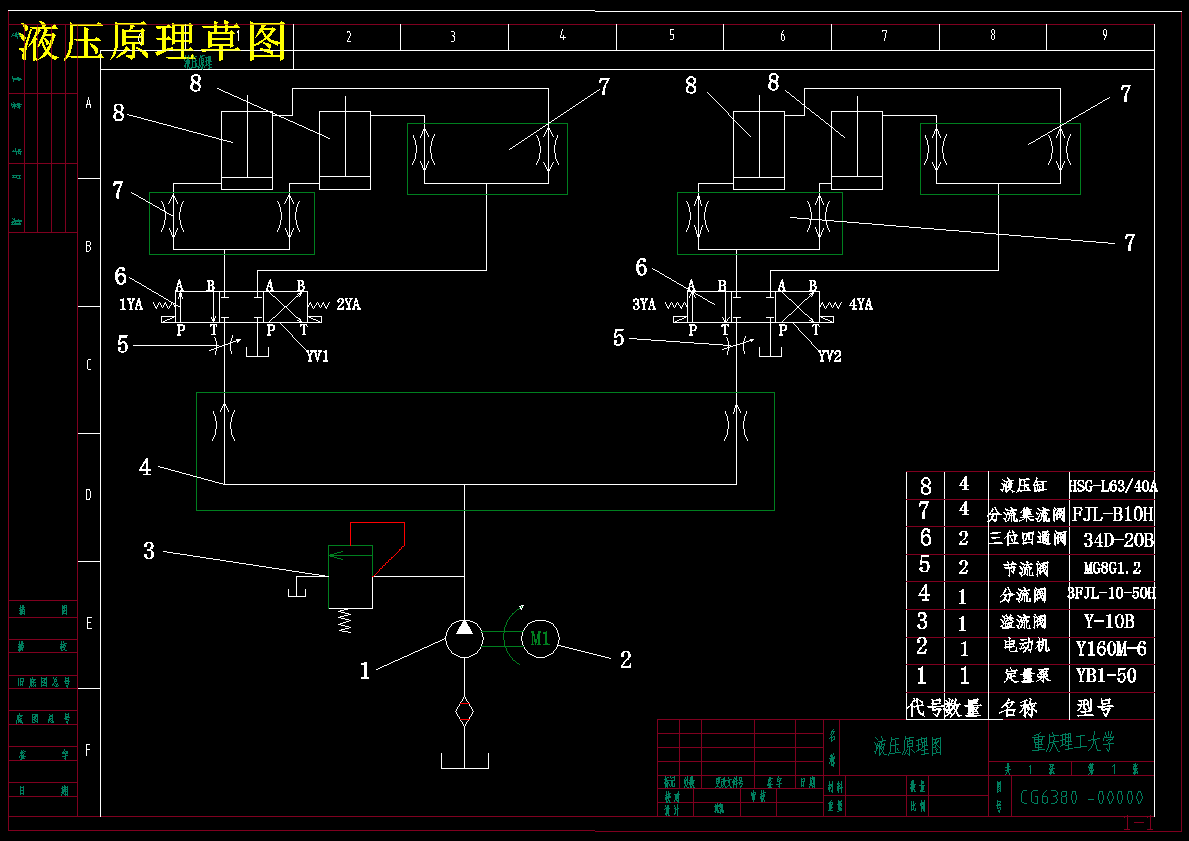The image size is (1189, 841).
Task: Click the green flow divider box above valve YV2
Action: pyautogui.click(x=760, y=223)
